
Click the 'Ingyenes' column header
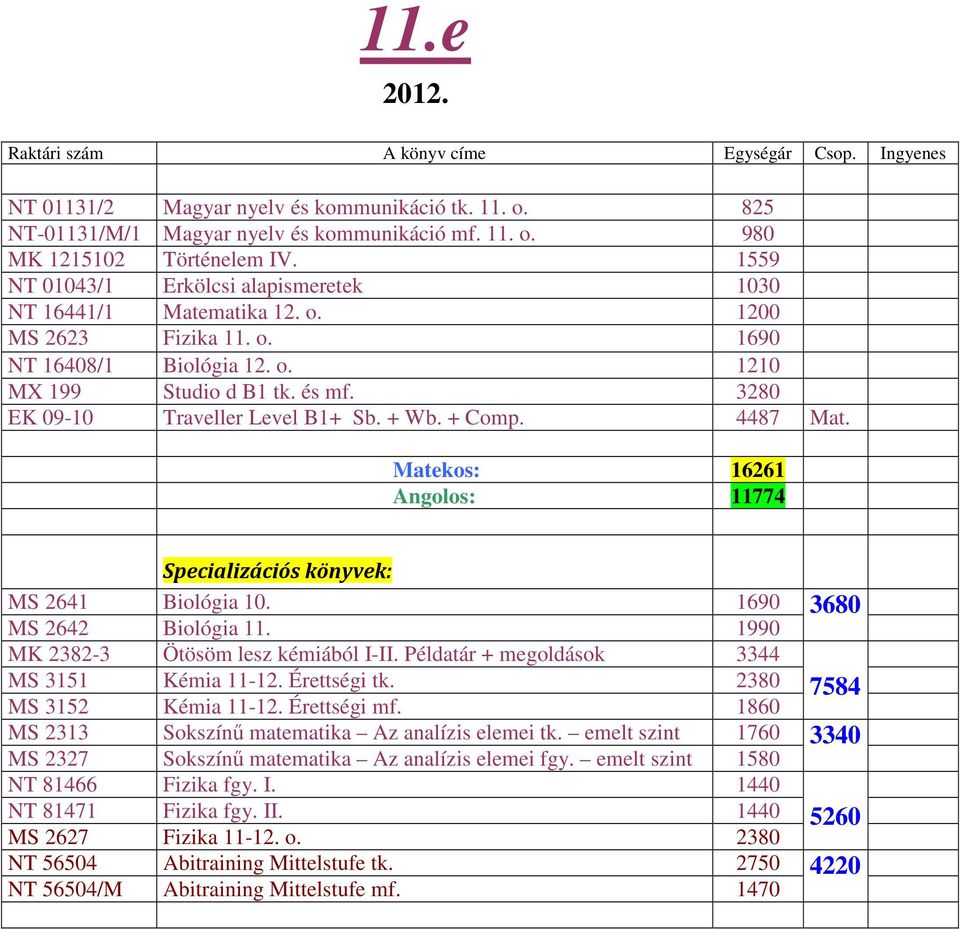[x=913, y=153]
